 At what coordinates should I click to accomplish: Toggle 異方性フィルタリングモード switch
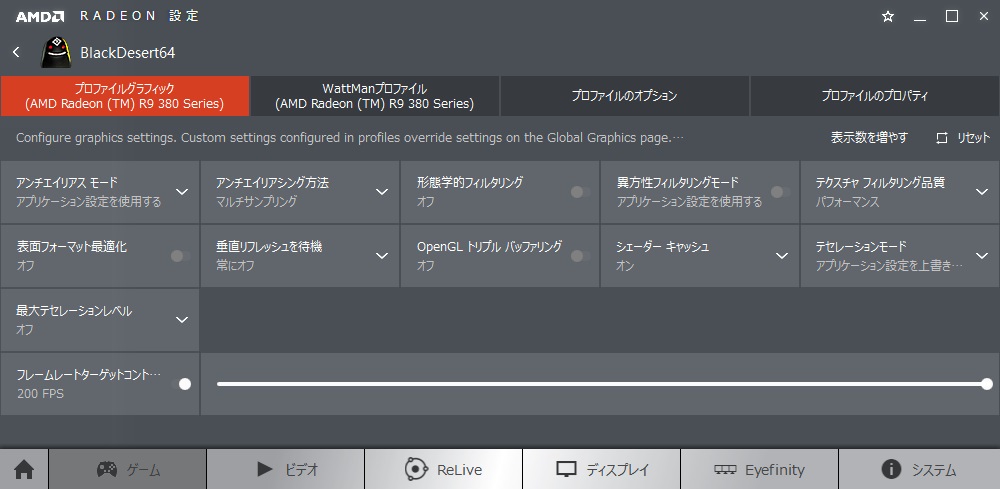coord(780,192)
